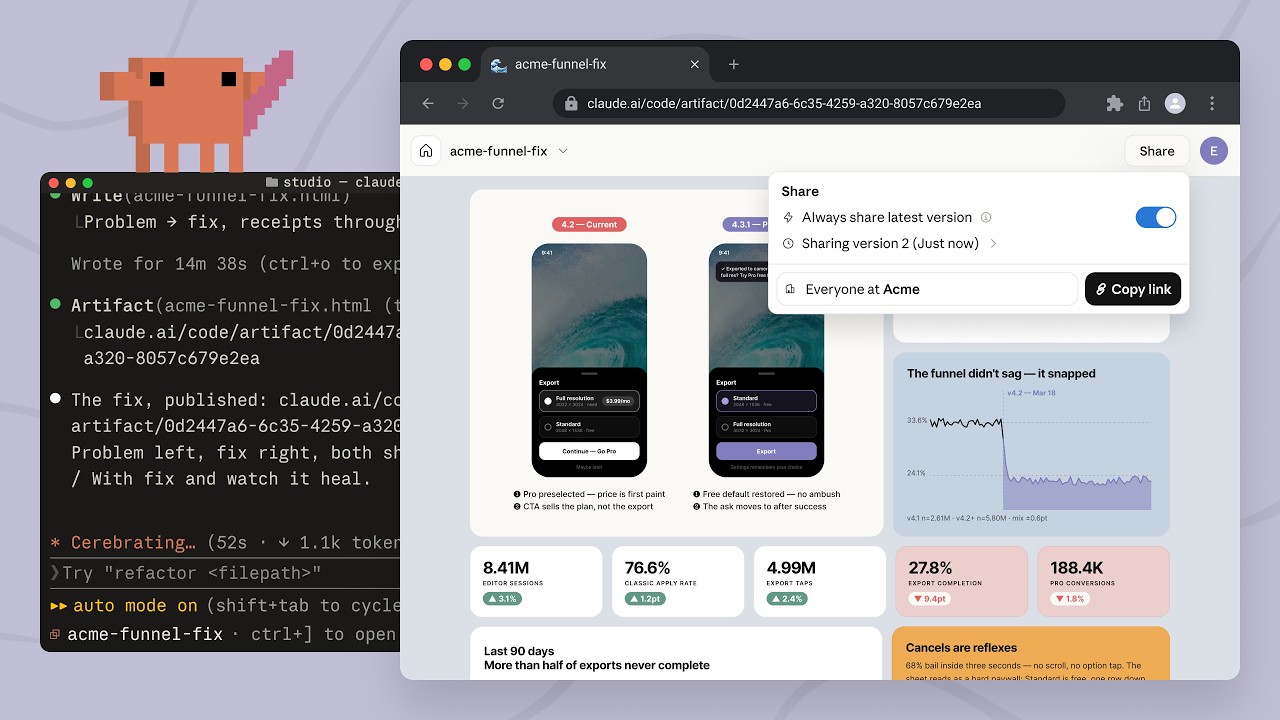
Task: Go back using the browser back arrow
Action: tap(428, 103)
